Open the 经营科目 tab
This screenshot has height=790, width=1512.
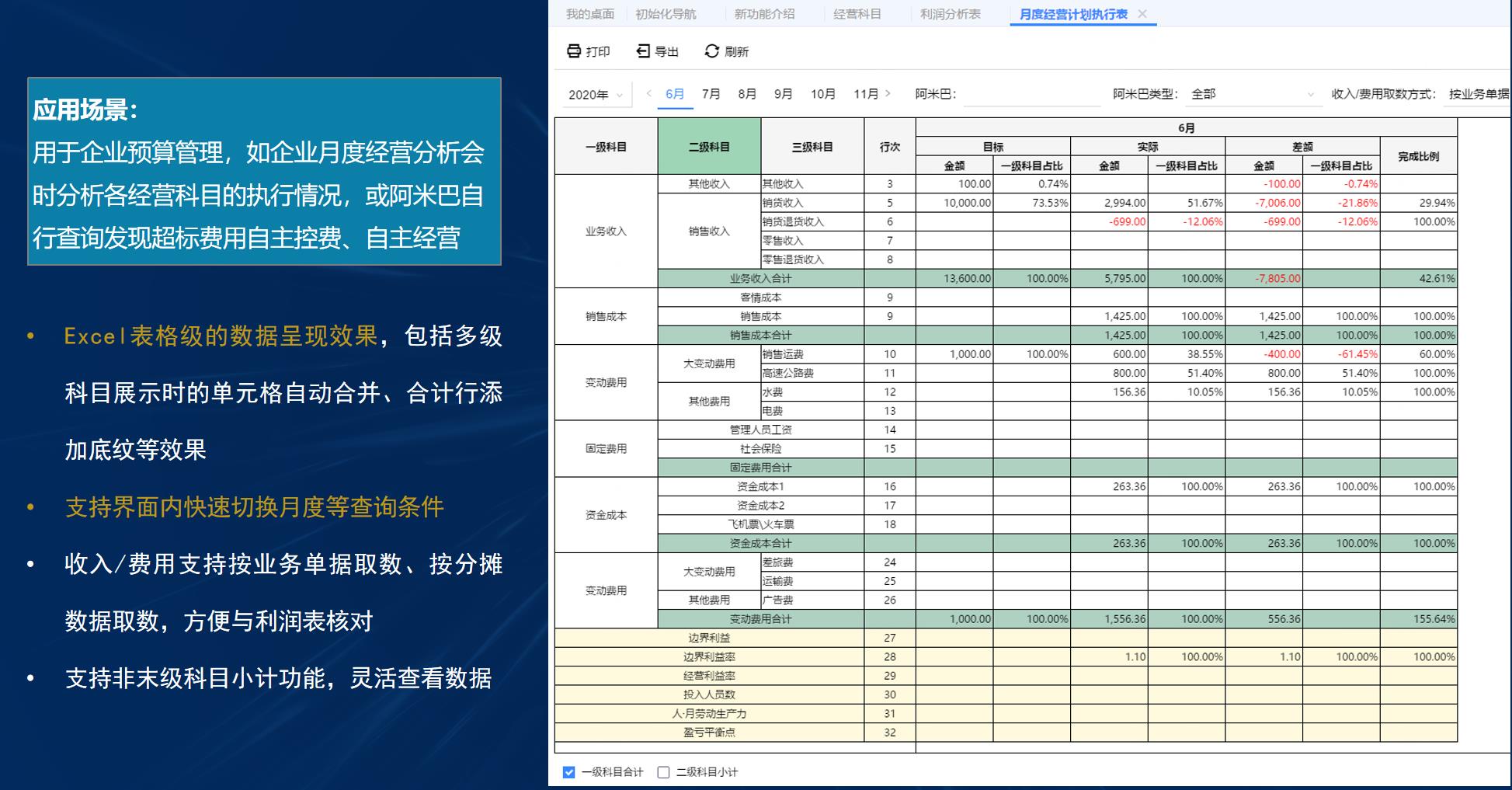click(x=857, y=14)
